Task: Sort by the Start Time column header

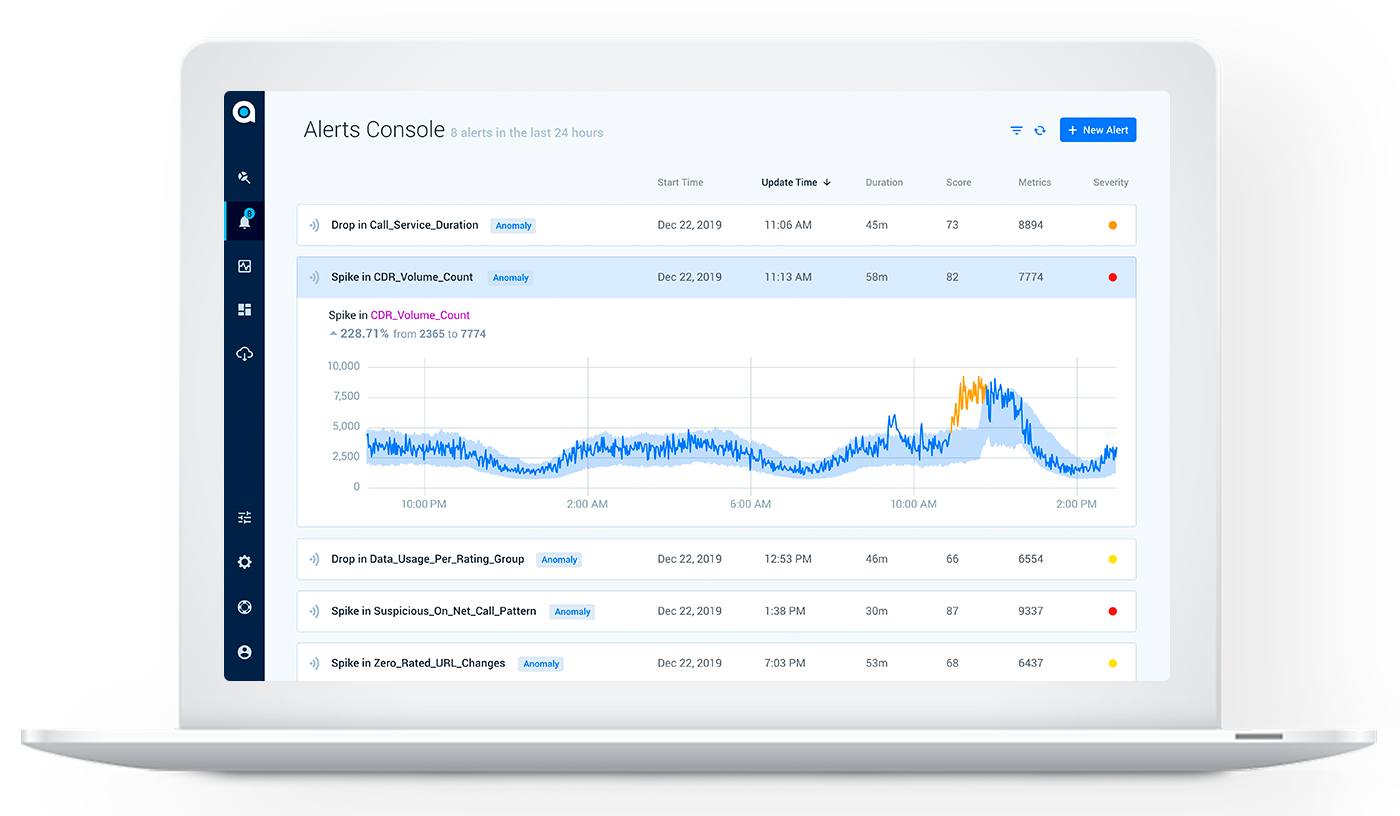Action: (680, 183)
